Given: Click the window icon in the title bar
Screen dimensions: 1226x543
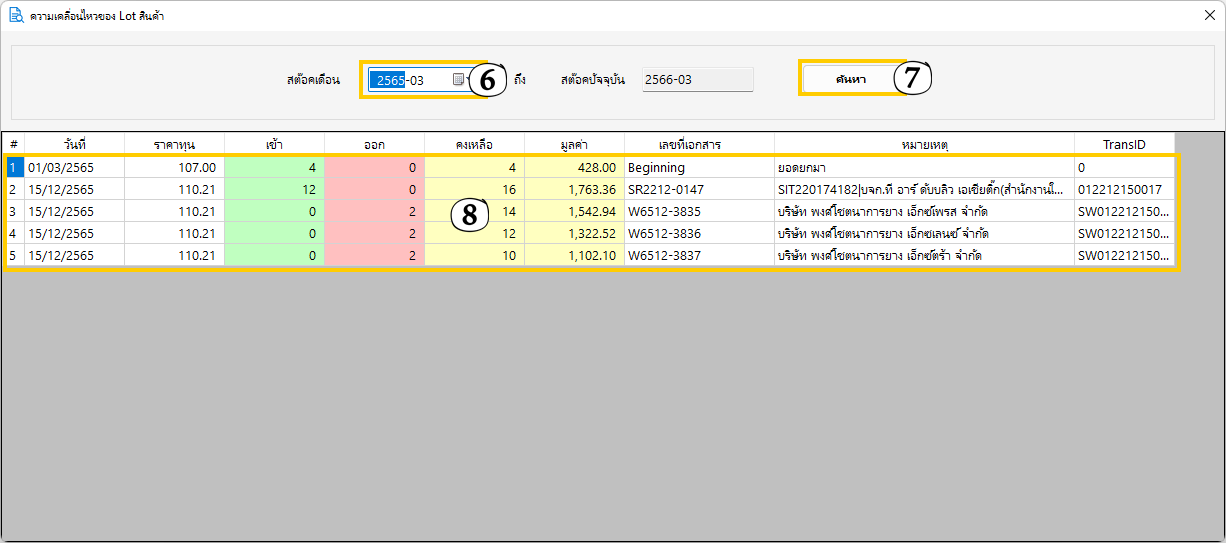Looking at the screenshot, I should (x=16, y=16).
